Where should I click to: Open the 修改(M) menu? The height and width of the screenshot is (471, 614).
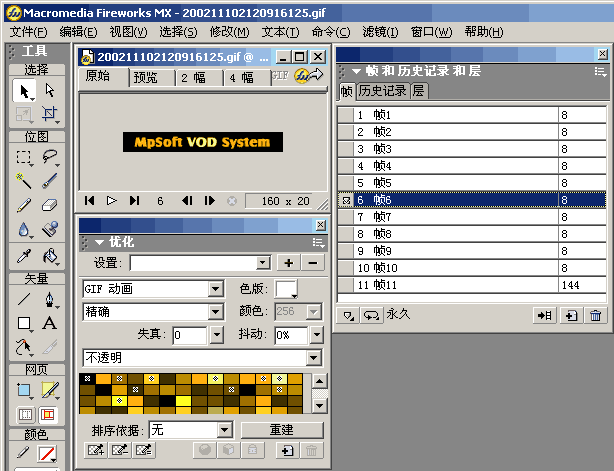(229, 32)
